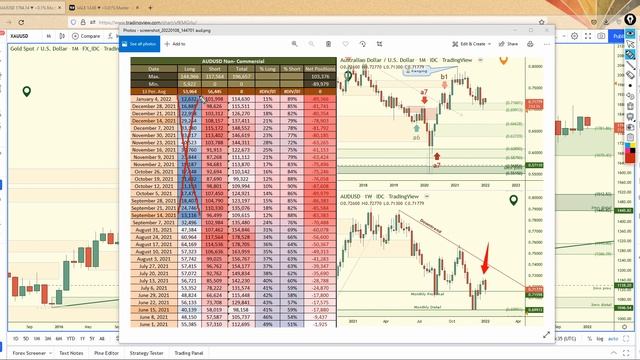Click the 'September 7, 2021' table cell
Screen dimensions: 640x360
tap(154, 222)
